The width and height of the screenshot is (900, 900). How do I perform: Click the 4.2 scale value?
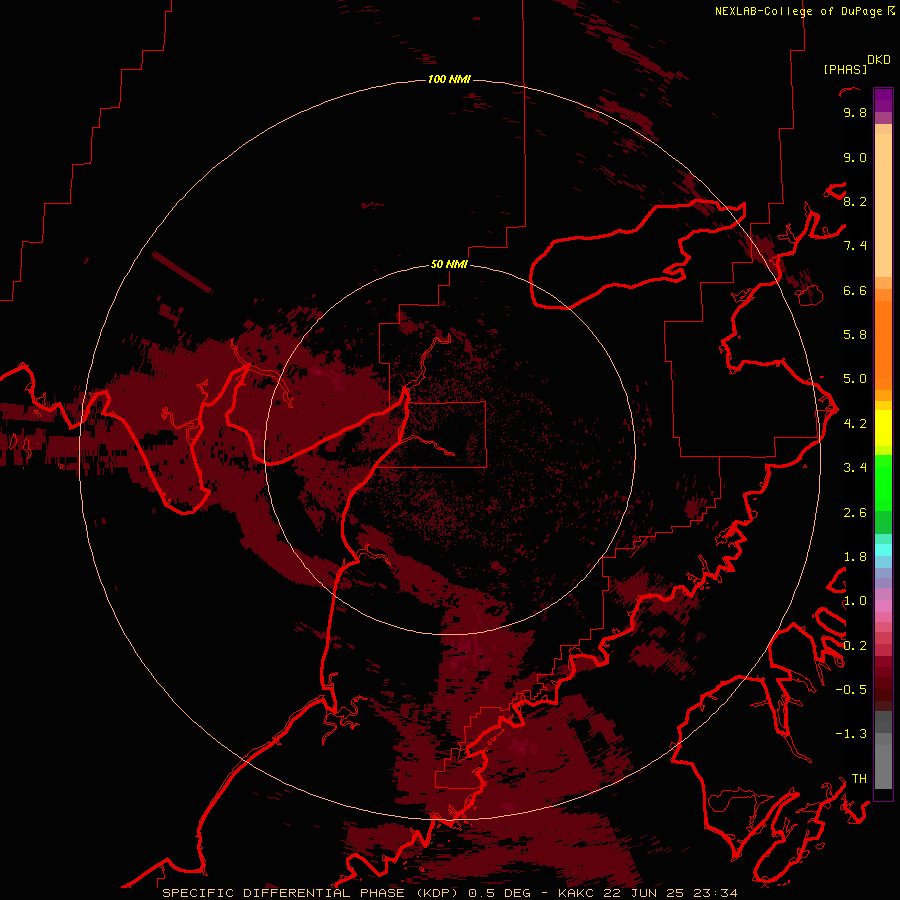click(855, 424)
